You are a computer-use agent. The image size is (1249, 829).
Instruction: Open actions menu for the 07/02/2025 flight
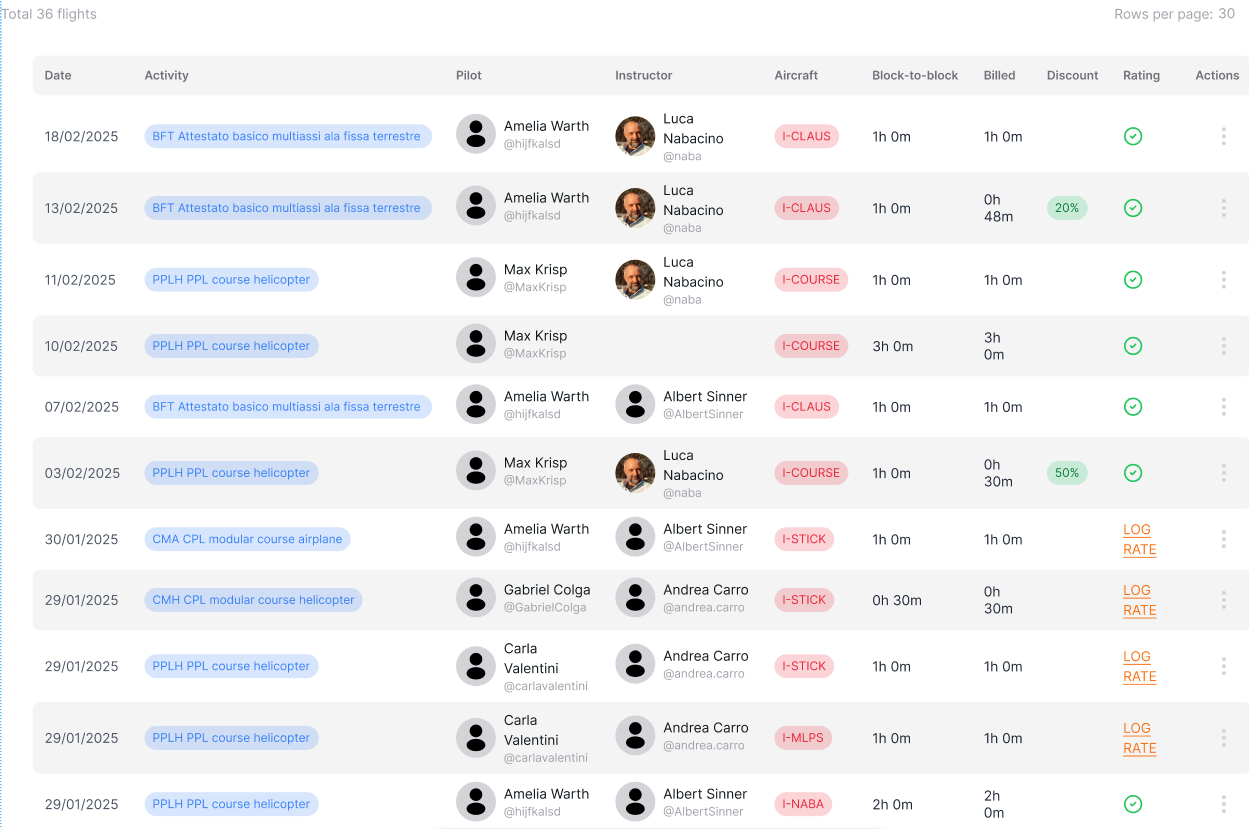(1223, 407)
